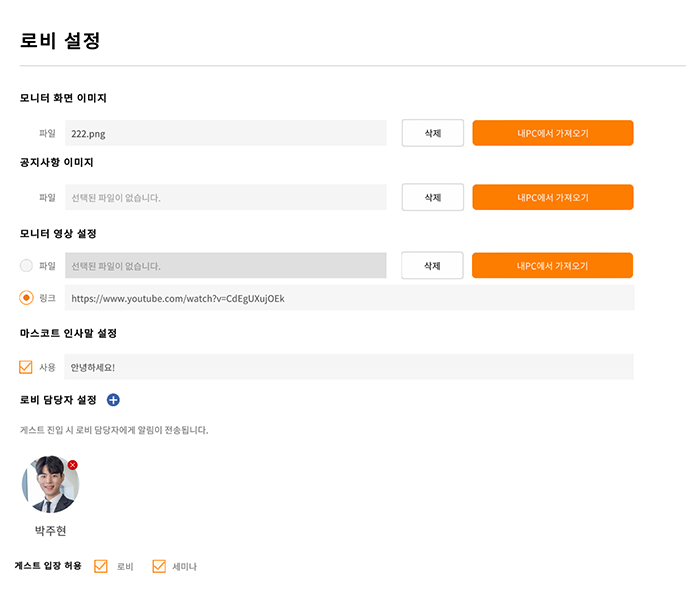Import monitor screen image via 내PC에서 가져오기
The width and height of the screenshot is (686, 610).
tap(553, 133)
